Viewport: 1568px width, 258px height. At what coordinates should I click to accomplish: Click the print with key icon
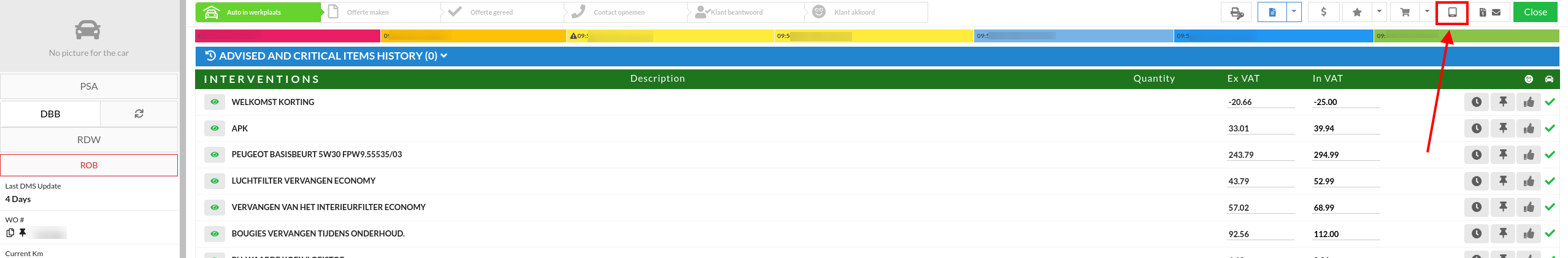[1237, 12]
